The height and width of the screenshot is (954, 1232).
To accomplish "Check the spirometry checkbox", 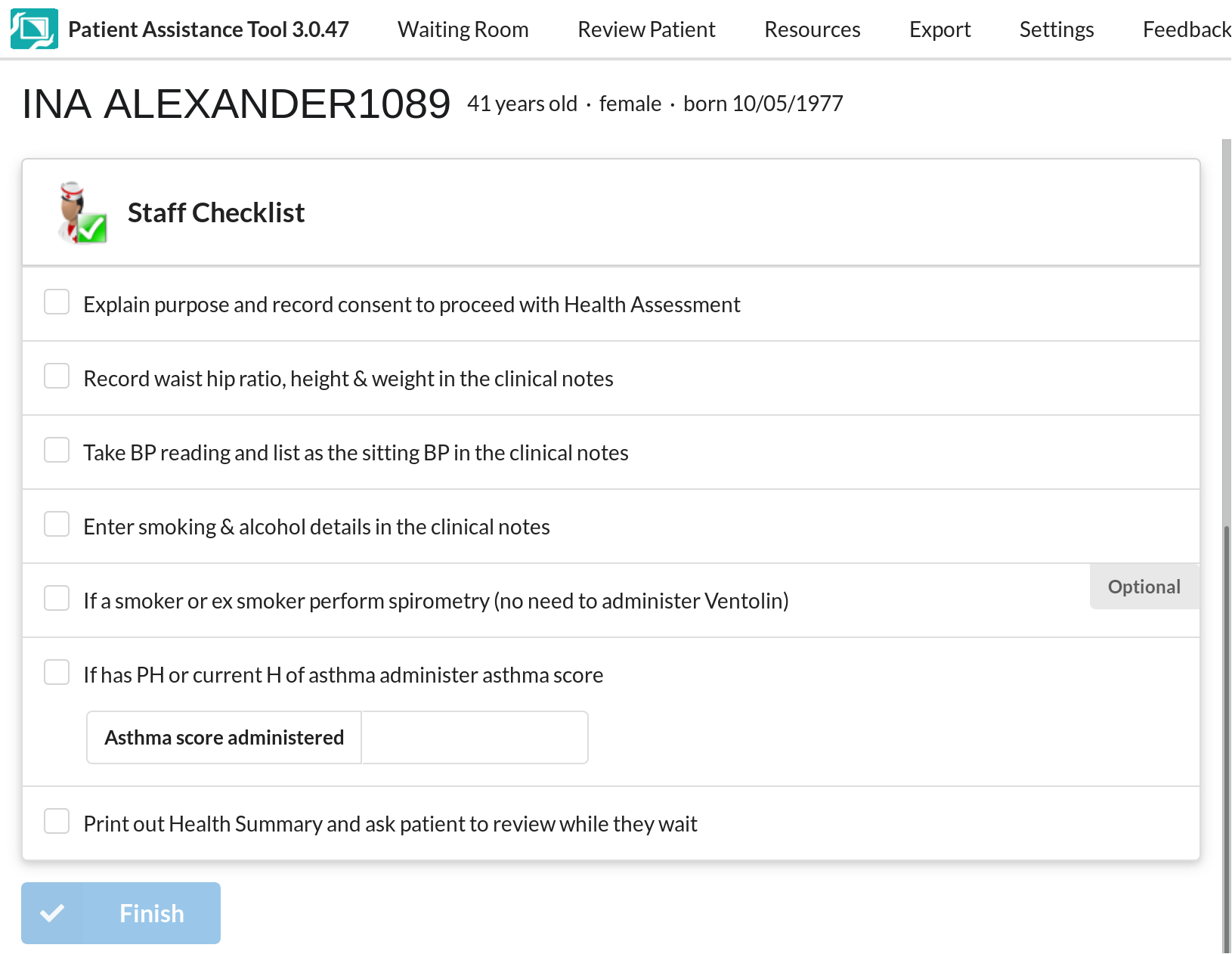I will click(57, 598).
